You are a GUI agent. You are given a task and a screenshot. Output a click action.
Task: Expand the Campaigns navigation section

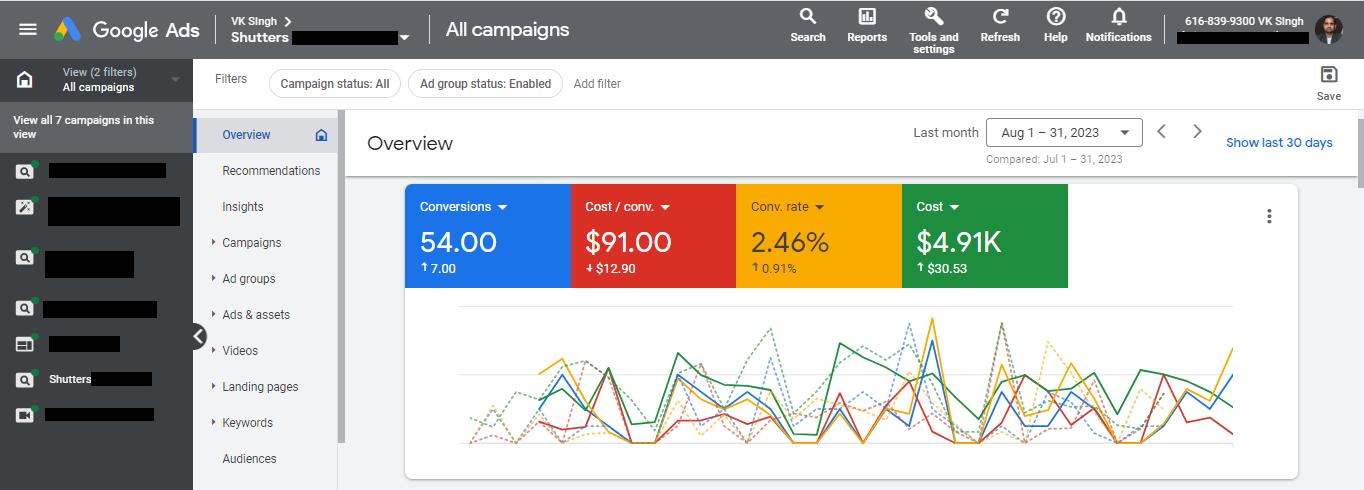(x=251, y=243)
